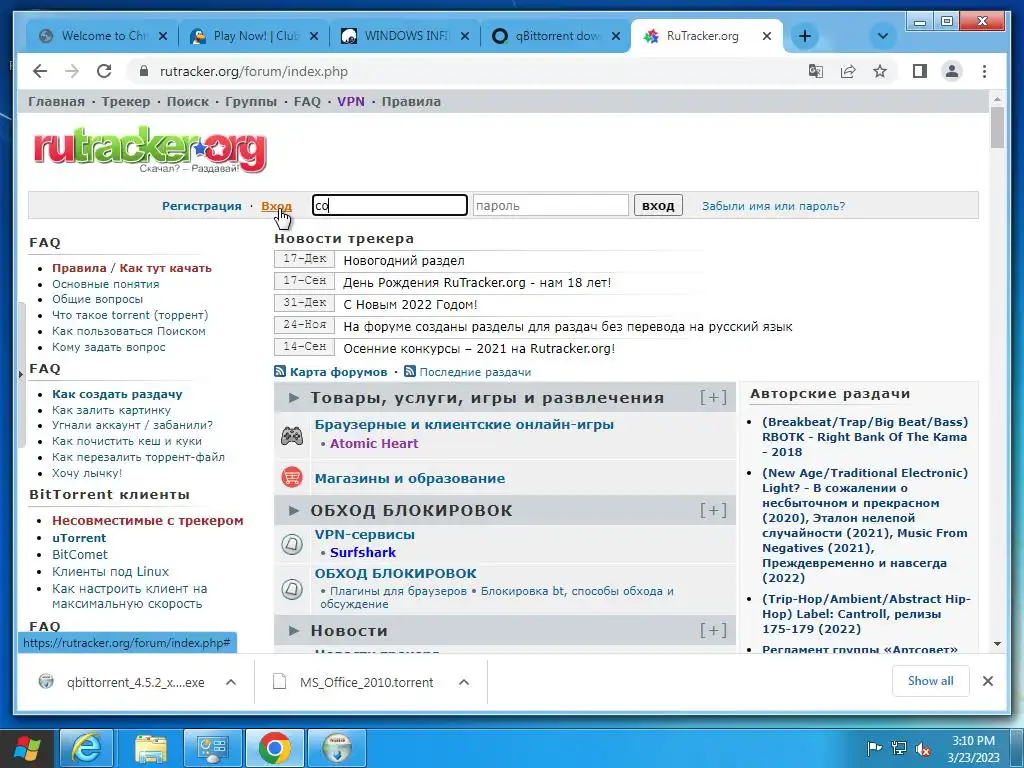
Task: Collapse ОБХОД БЛОКИРОВОК category triangle
Action: tap(294, 510)
